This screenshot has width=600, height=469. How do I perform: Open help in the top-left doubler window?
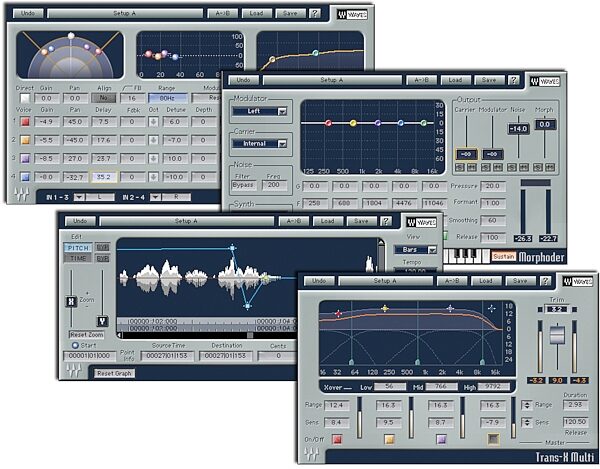pyautogui.click(x=315, y=13)
